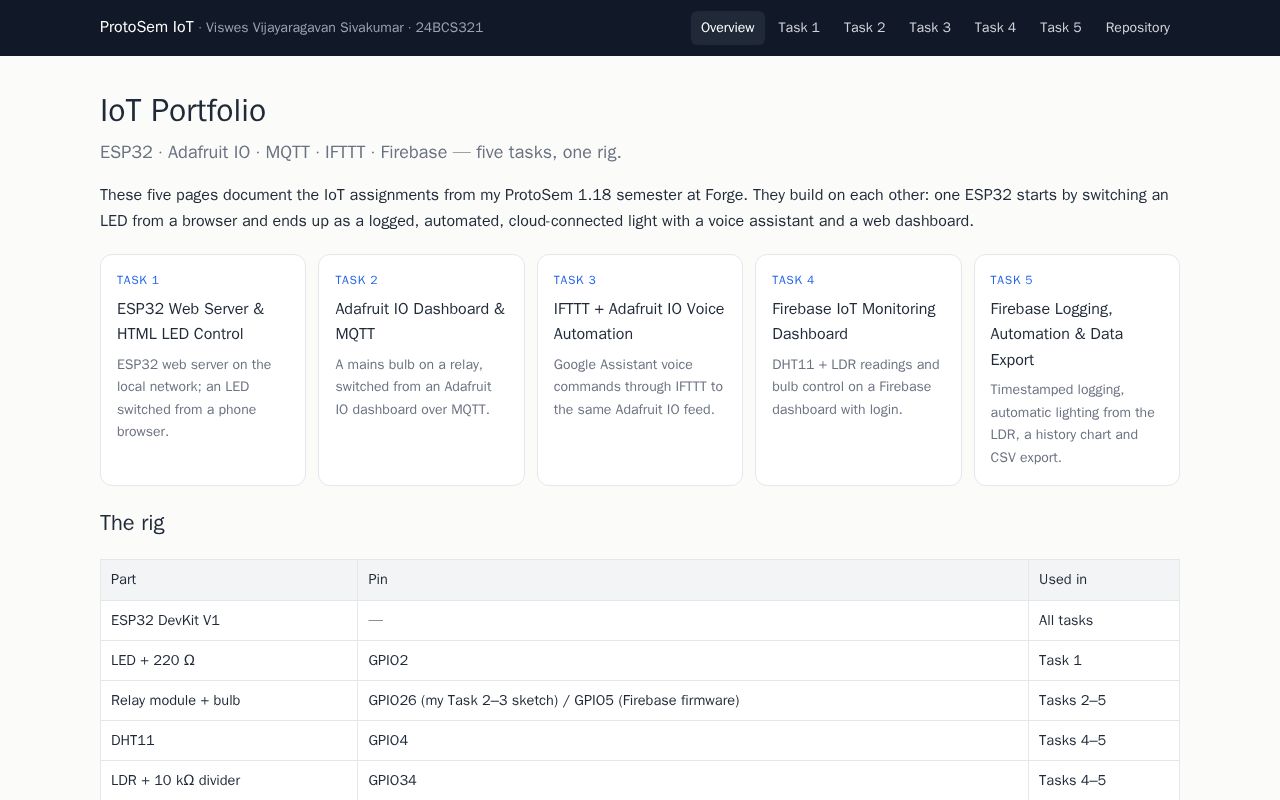Navigate to Task 5 in the navbar

[1060, 28]
